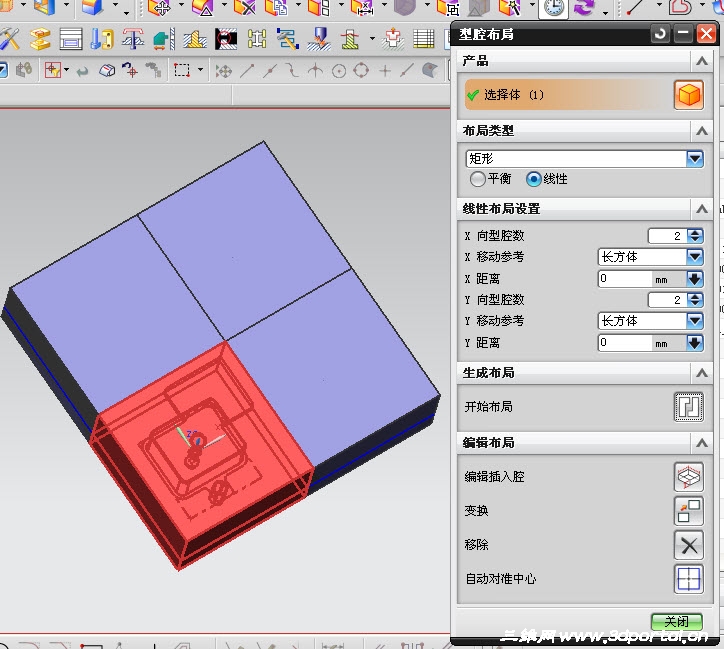Click the edit insert pocket icon

click(x=688, y=477)
